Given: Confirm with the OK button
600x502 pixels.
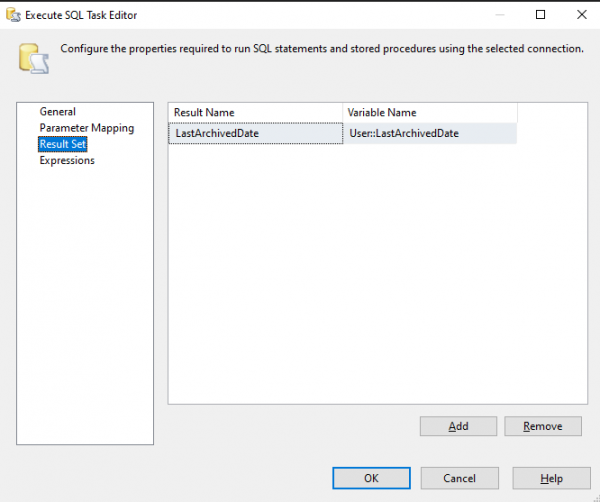Looking at the screenshot, I should [x=372, y=478].
